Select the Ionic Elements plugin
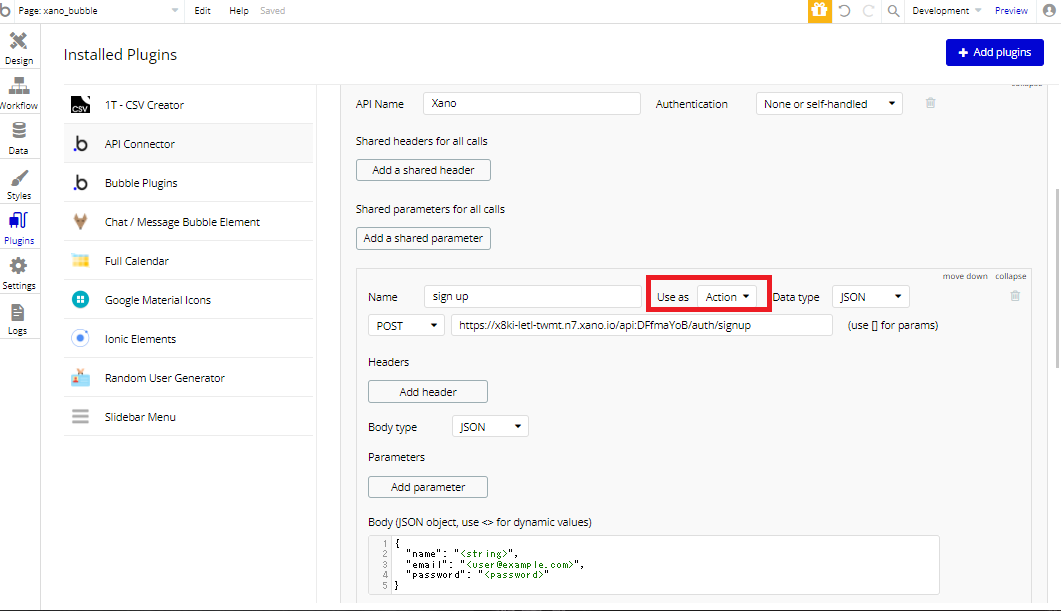This screenshot has width=1061, height=611. [189, 339]
